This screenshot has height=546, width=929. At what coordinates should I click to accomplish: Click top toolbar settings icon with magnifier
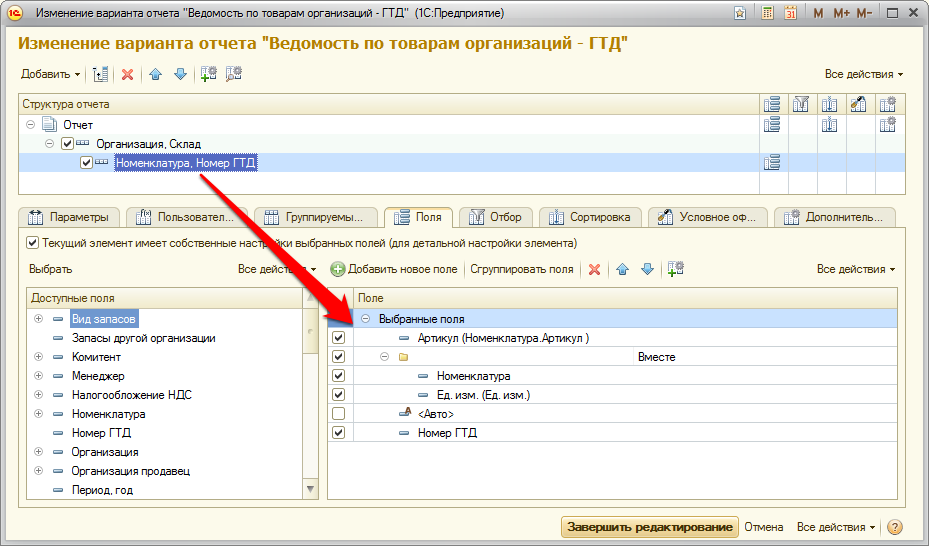(234, 73)
